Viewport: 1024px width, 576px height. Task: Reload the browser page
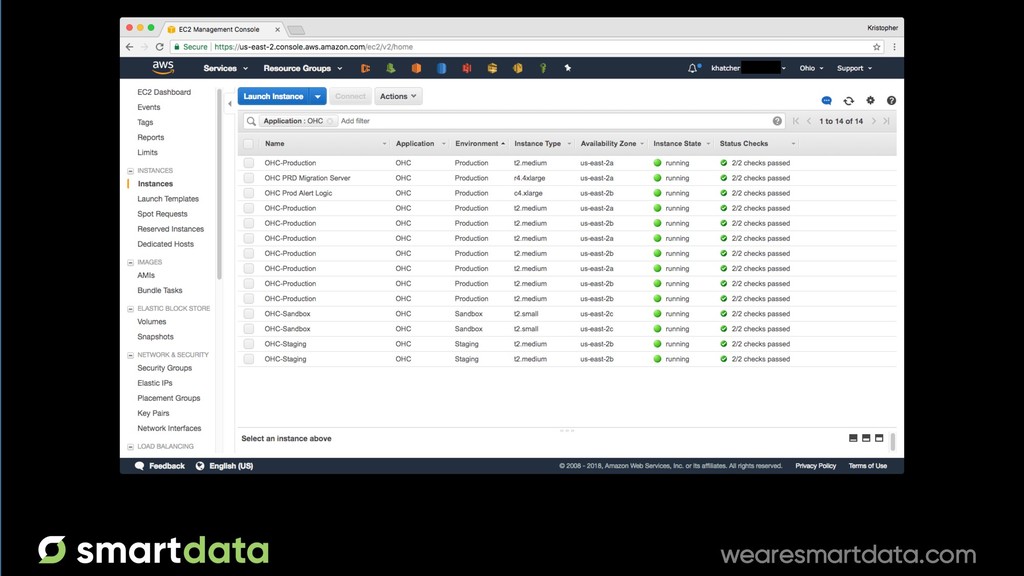click(159, 47)
